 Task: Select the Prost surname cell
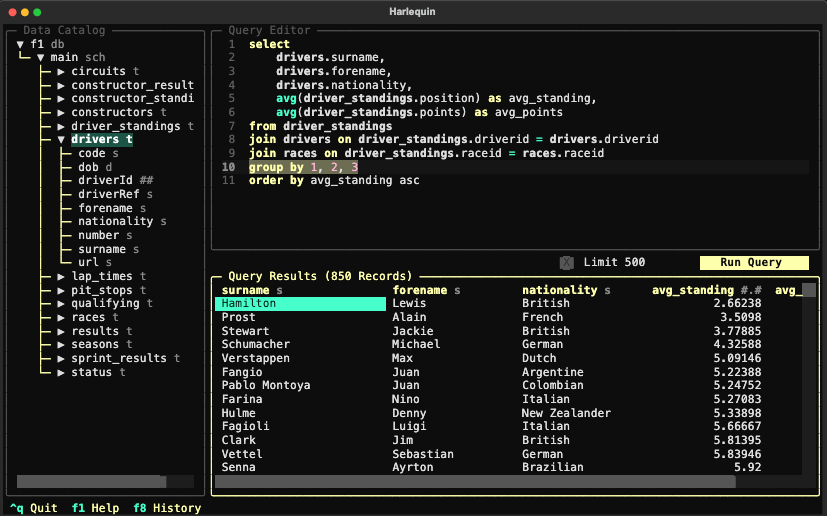point(238,317)
